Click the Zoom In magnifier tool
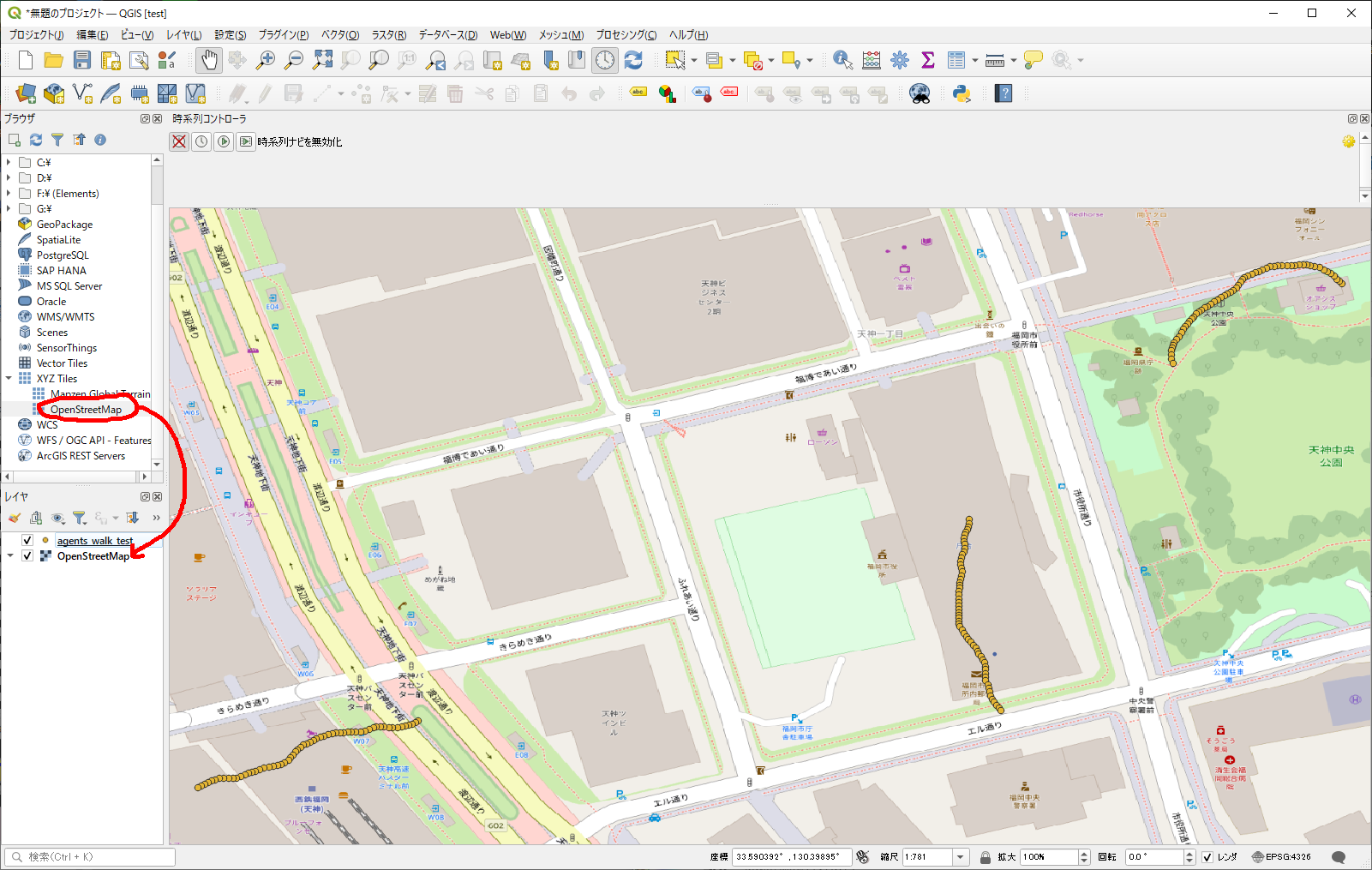 pos(266,60)
